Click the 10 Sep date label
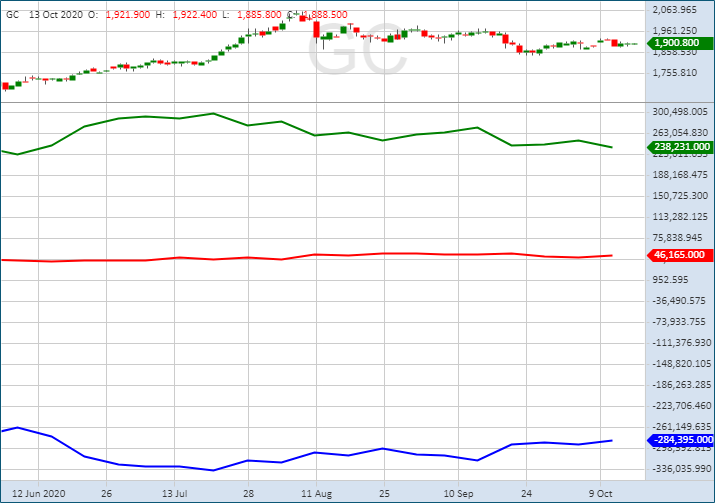Image resolution: width=715 pixels, height=503 pixels. [458, 493]
